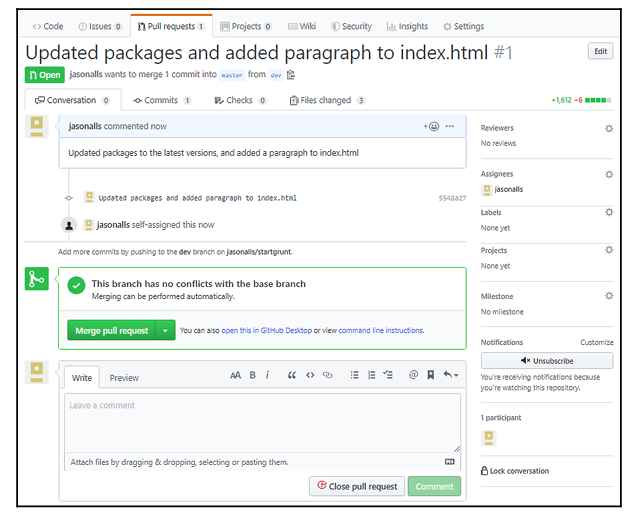Click the diff stat bar showing additions

tap(598, 100)
